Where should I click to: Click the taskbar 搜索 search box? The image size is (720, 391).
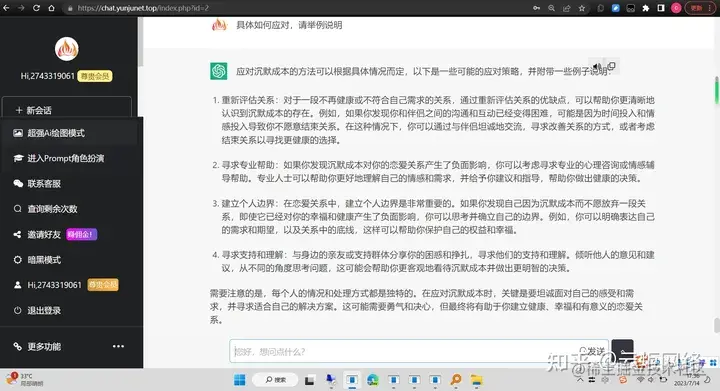276,380
